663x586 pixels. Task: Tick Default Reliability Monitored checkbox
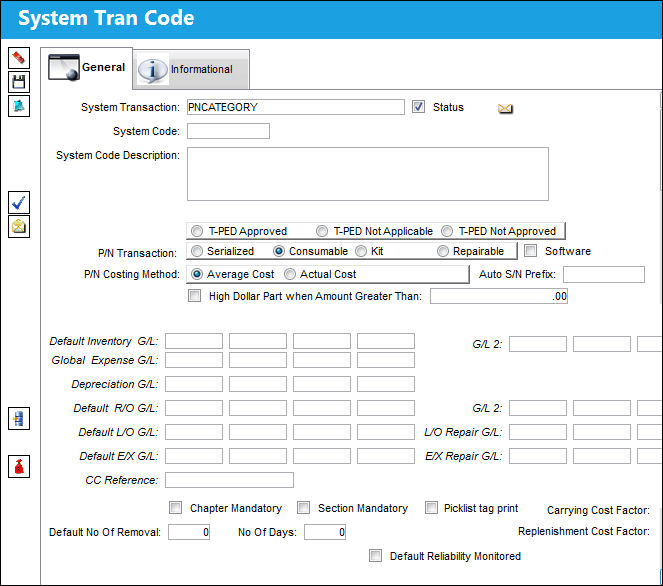pyautogui.click(x=375, y=555)
